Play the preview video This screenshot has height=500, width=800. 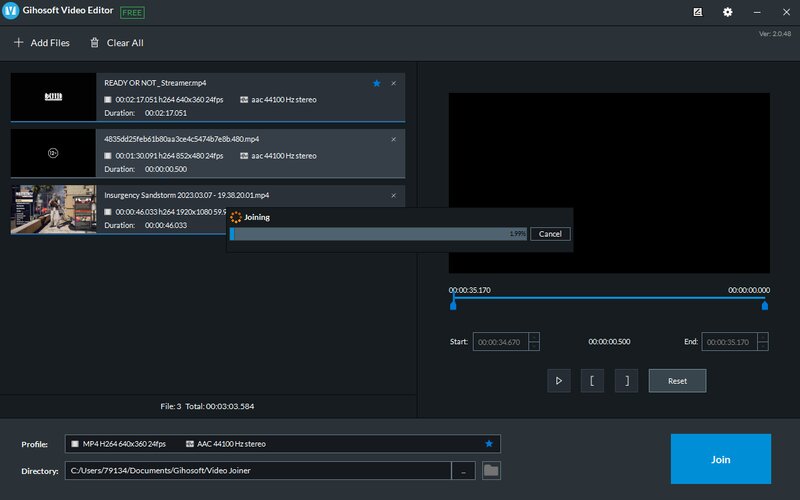click(559, 381)
